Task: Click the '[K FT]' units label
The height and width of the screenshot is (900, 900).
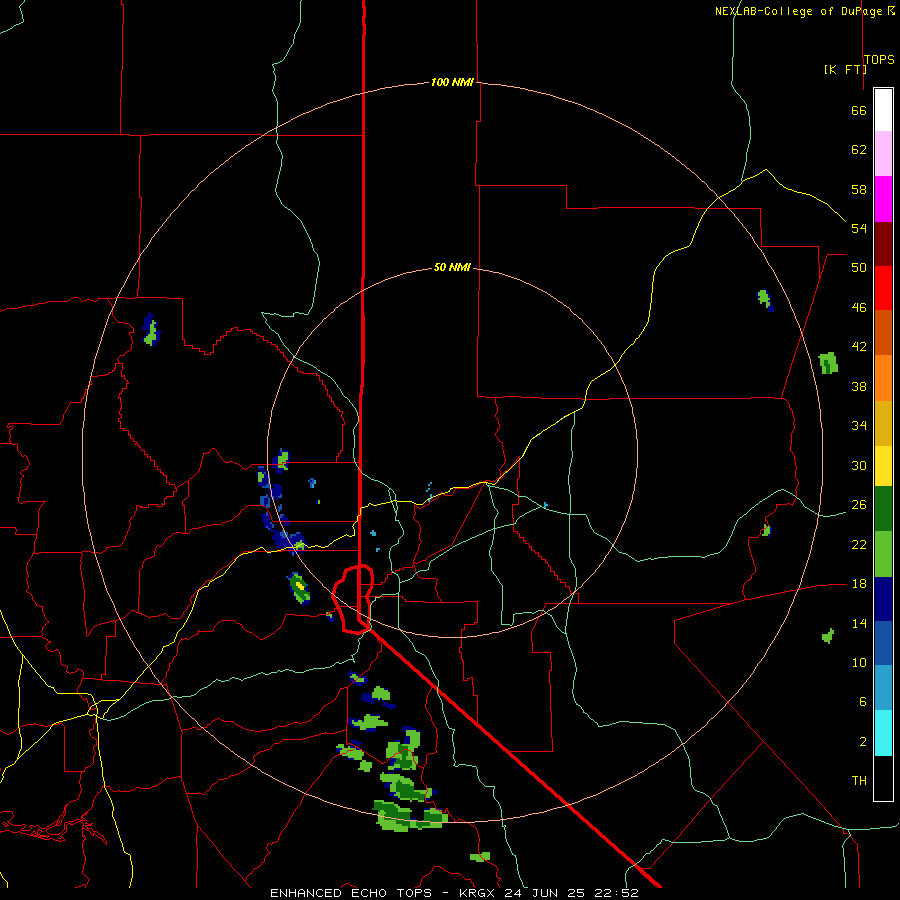Action: coord(845,69)
